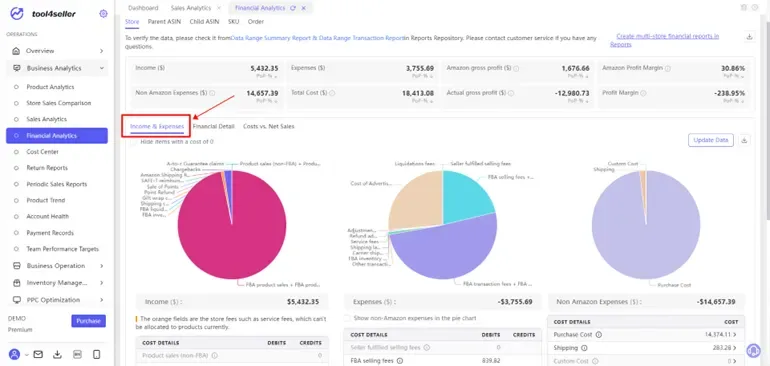Info icon beside Profit Margin

click(643, 92)
